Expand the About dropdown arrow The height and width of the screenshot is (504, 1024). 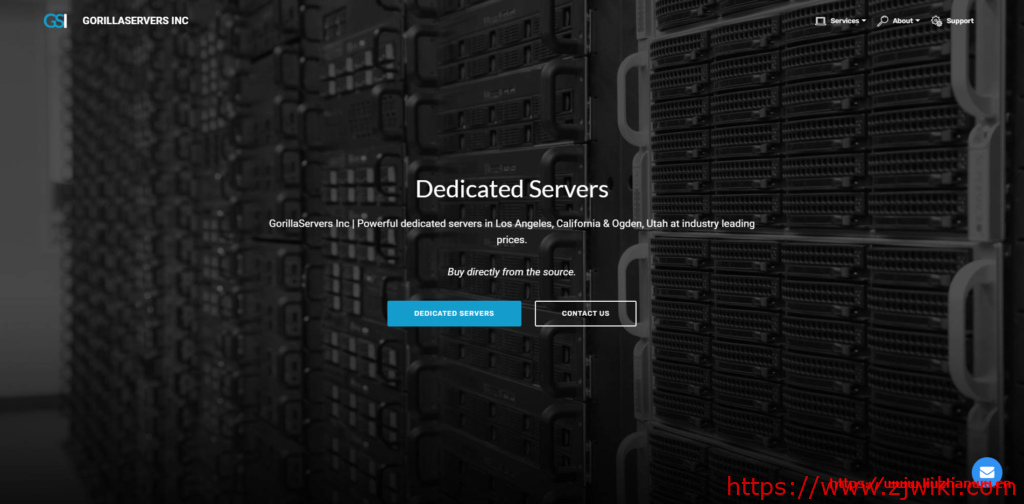tap(918, 21)
